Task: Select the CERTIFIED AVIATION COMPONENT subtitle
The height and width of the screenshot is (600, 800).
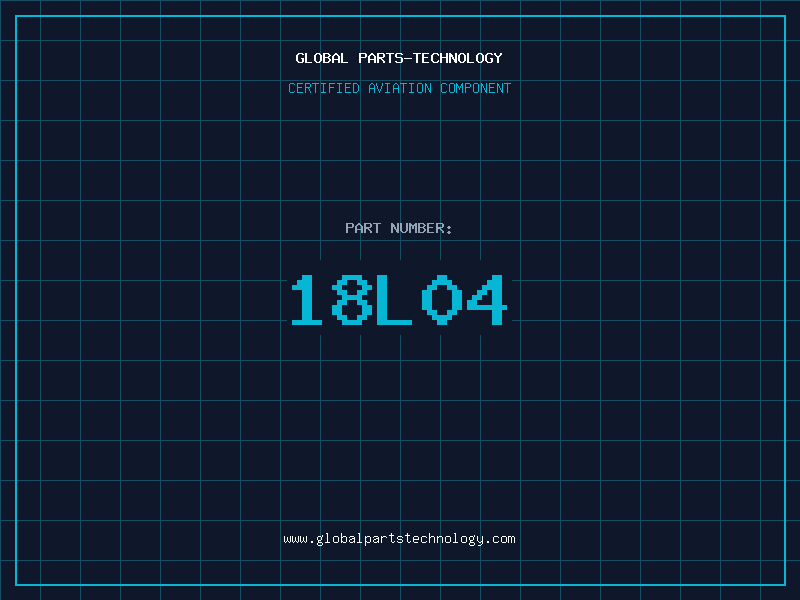Action: point(399,88)
